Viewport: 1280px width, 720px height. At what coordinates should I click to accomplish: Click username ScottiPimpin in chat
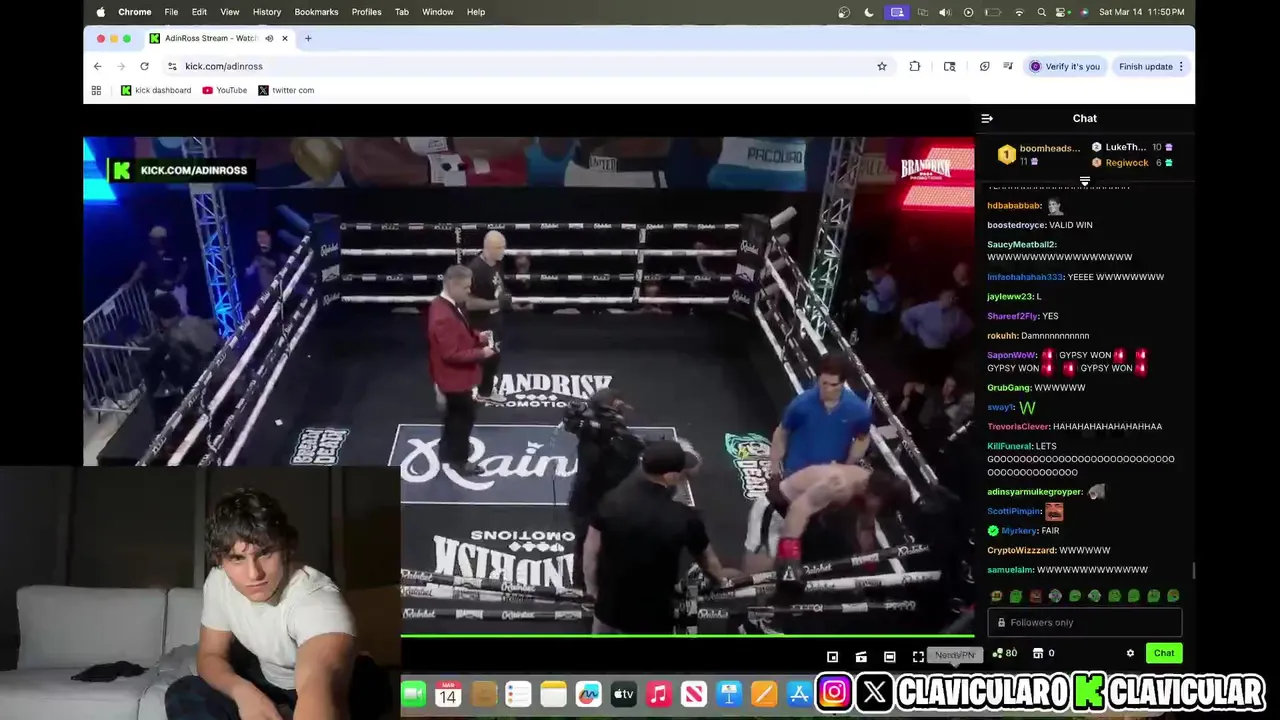point(1014,511)
